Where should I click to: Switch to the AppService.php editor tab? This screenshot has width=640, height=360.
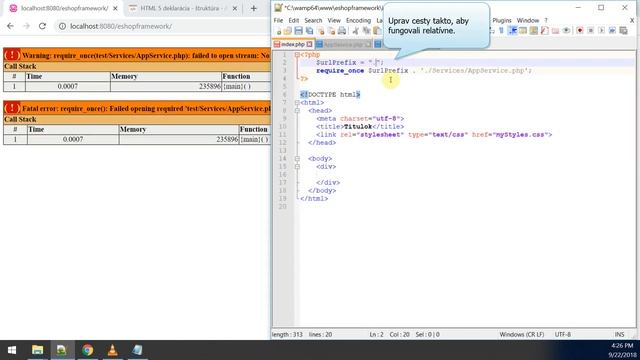[x=343, y=44]
